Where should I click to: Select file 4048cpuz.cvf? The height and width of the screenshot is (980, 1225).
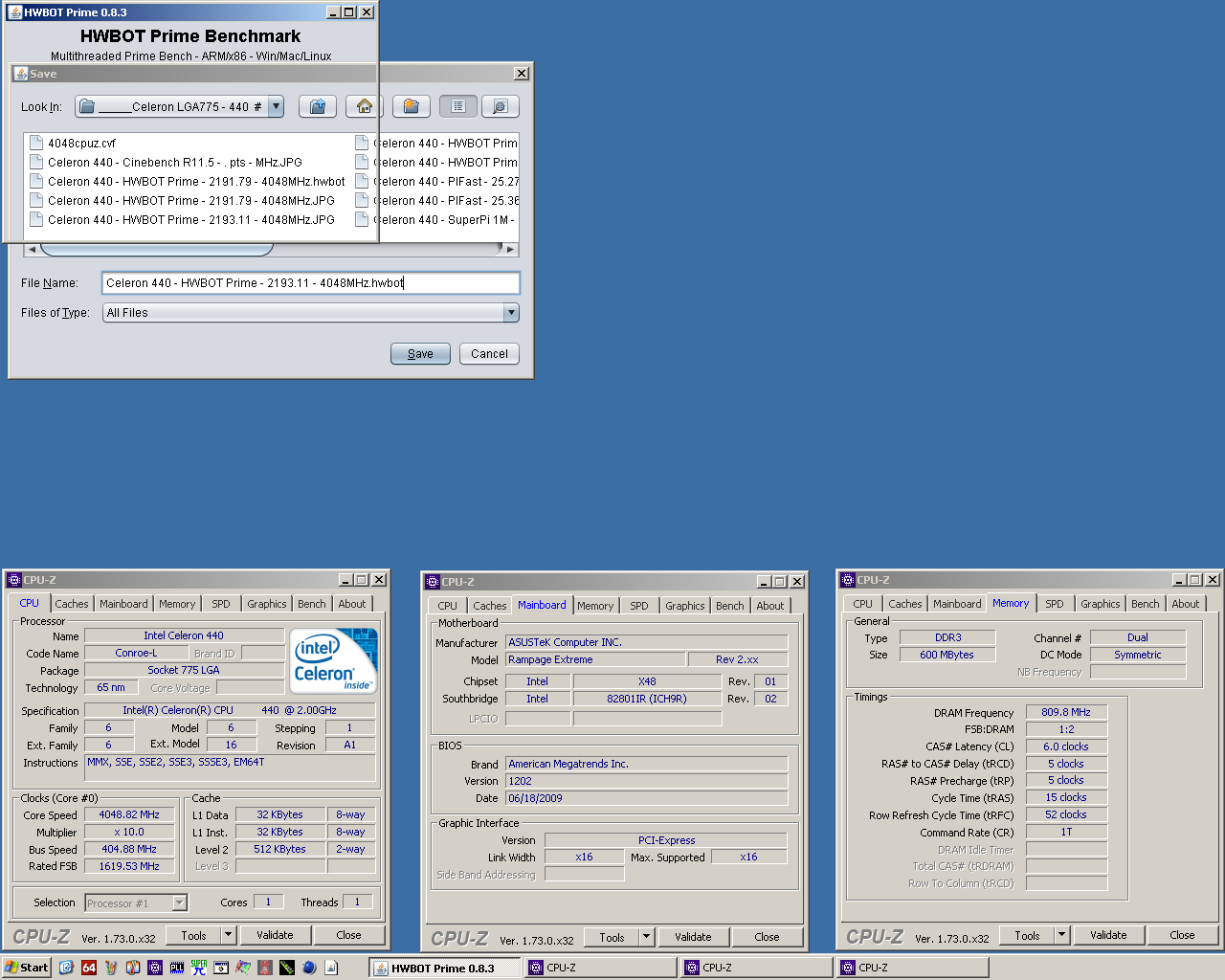pos(81,143)
